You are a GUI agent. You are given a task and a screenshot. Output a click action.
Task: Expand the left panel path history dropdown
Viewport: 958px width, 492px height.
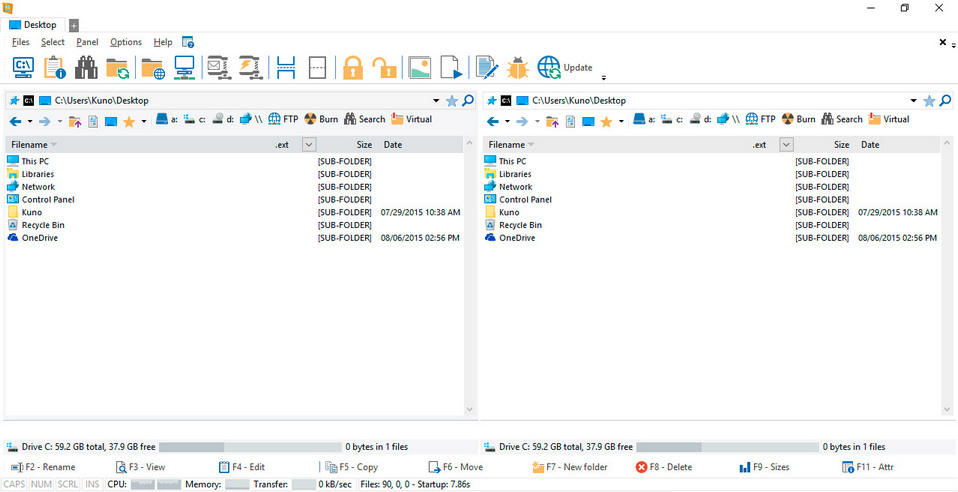pos(436,101)
